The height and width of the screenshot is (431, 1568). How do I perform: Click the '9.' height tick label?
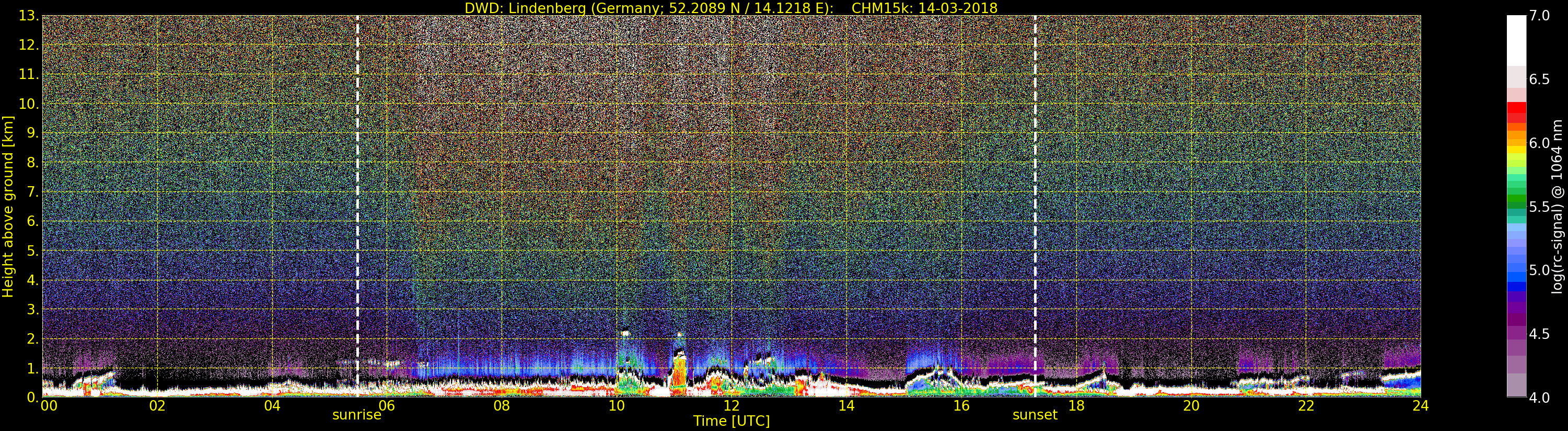pyautogui.click(x=32, y=133)
